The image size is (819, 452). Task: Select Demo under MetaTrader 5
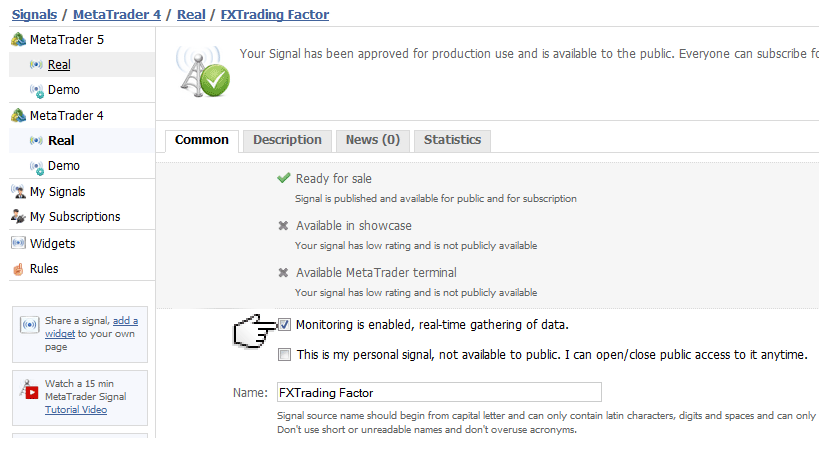pos(64,90)
